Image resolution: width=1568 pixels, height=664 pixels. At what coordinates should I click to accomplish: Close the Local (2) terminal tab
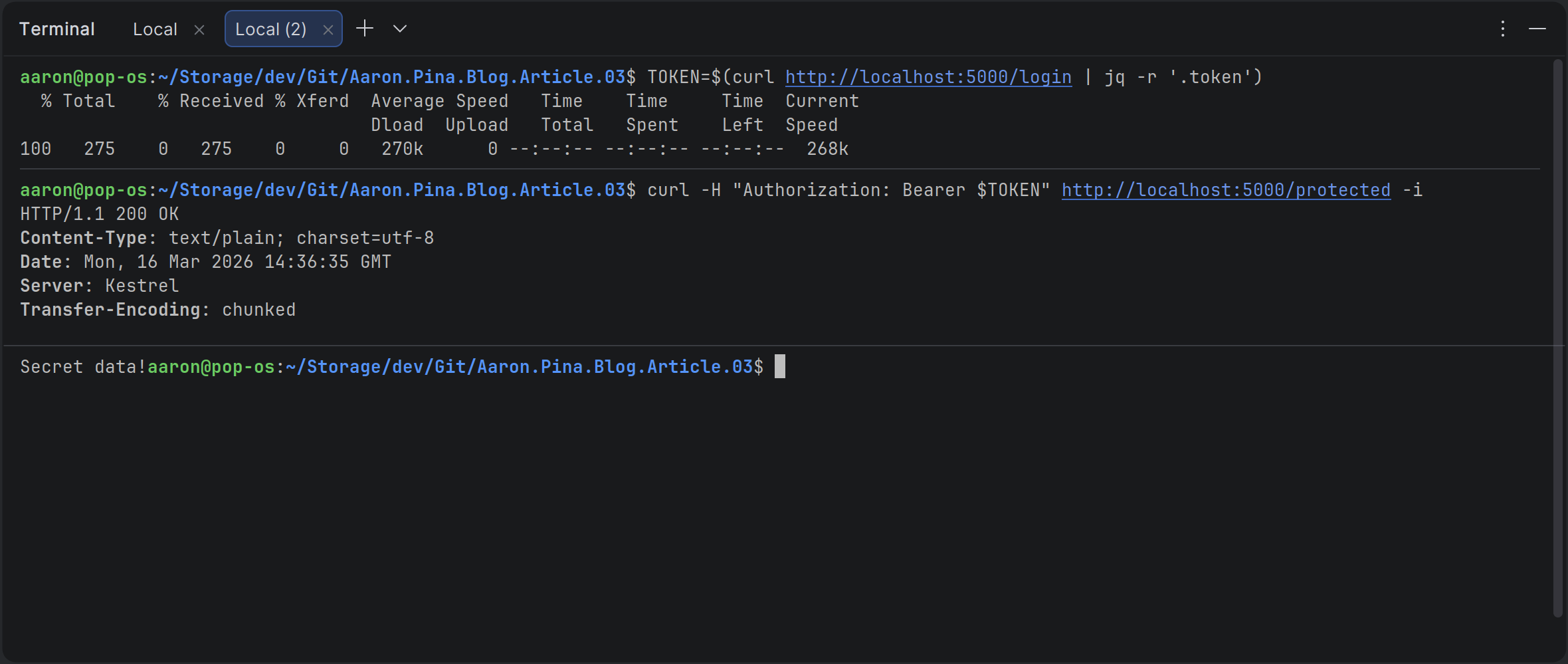tap(328, 30)
